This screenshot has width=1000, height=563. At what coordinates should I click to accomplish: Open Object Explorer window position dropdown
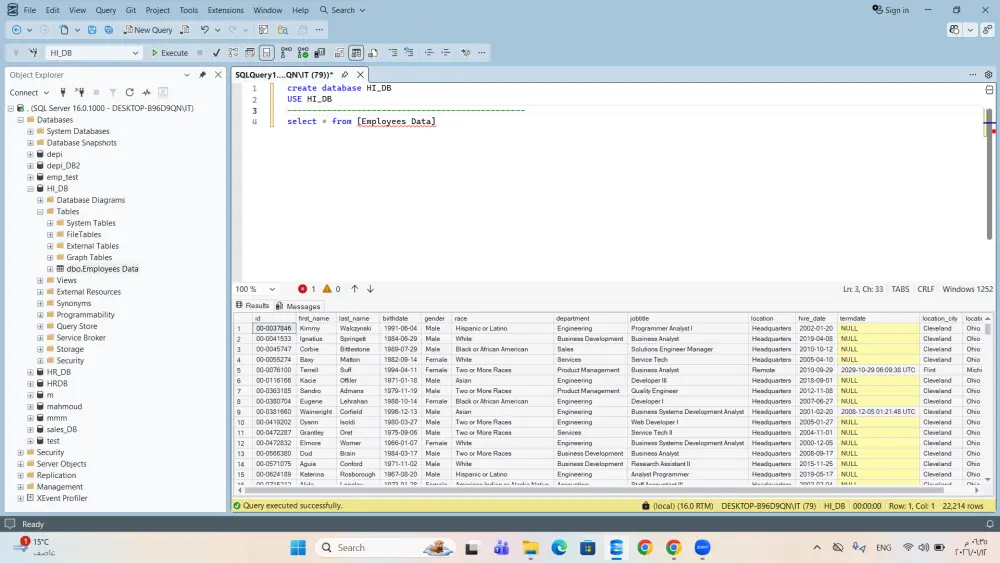(x=187, y=75)
